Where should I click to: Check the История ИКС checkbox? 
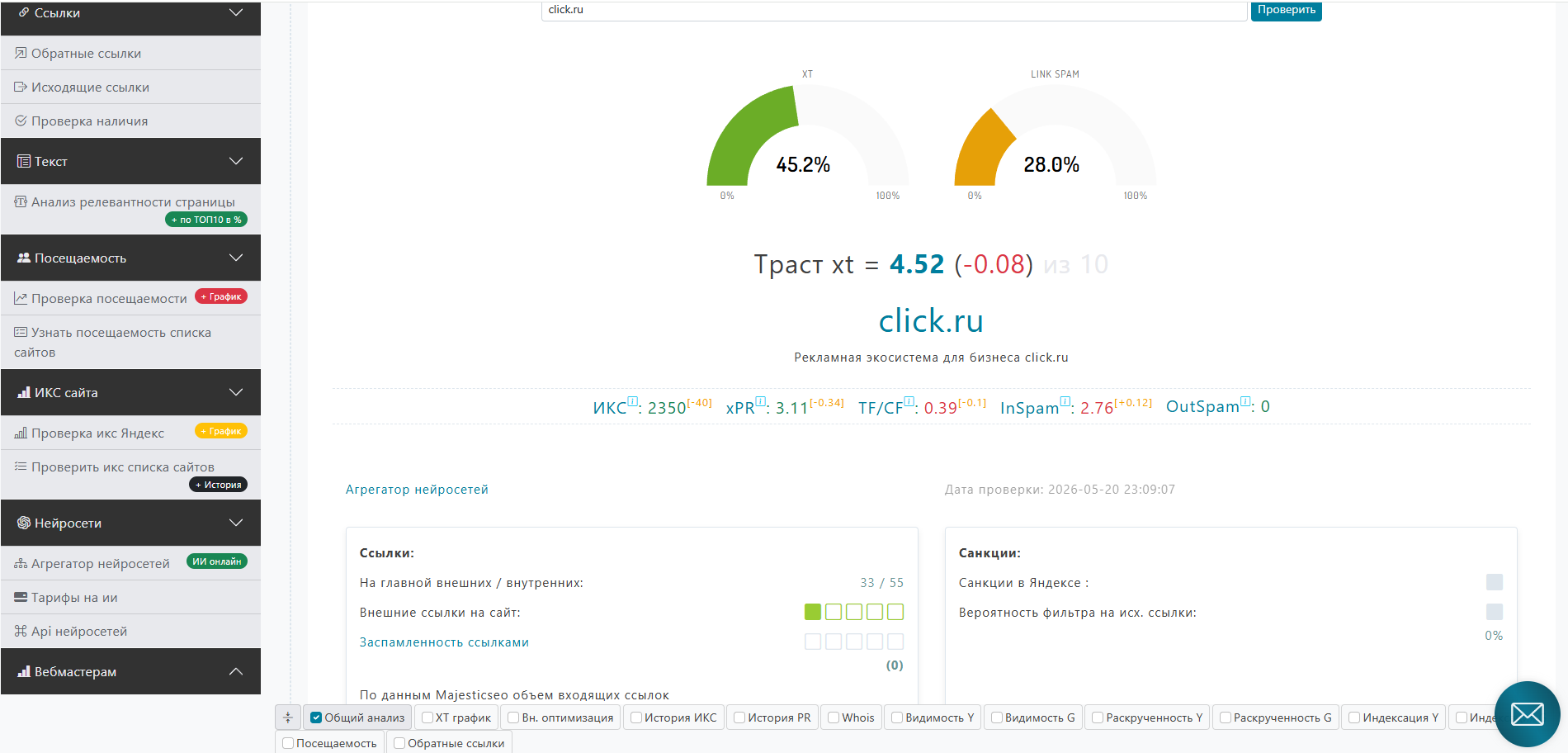point(636,717)
